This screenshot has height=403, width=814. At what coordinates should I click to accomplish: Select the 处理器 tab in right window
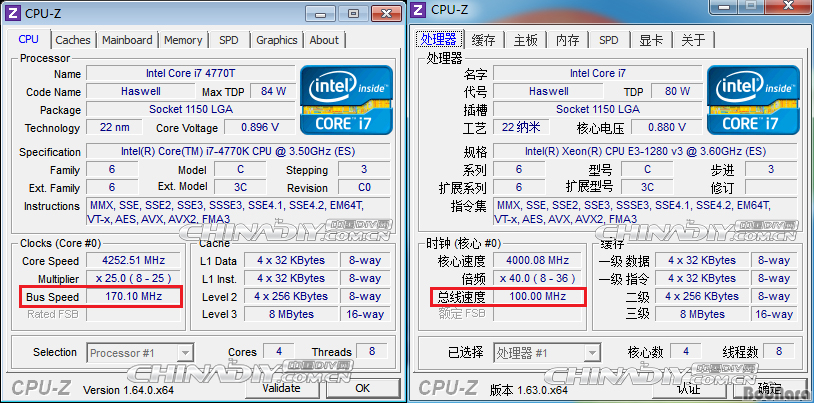coord(439,39)
